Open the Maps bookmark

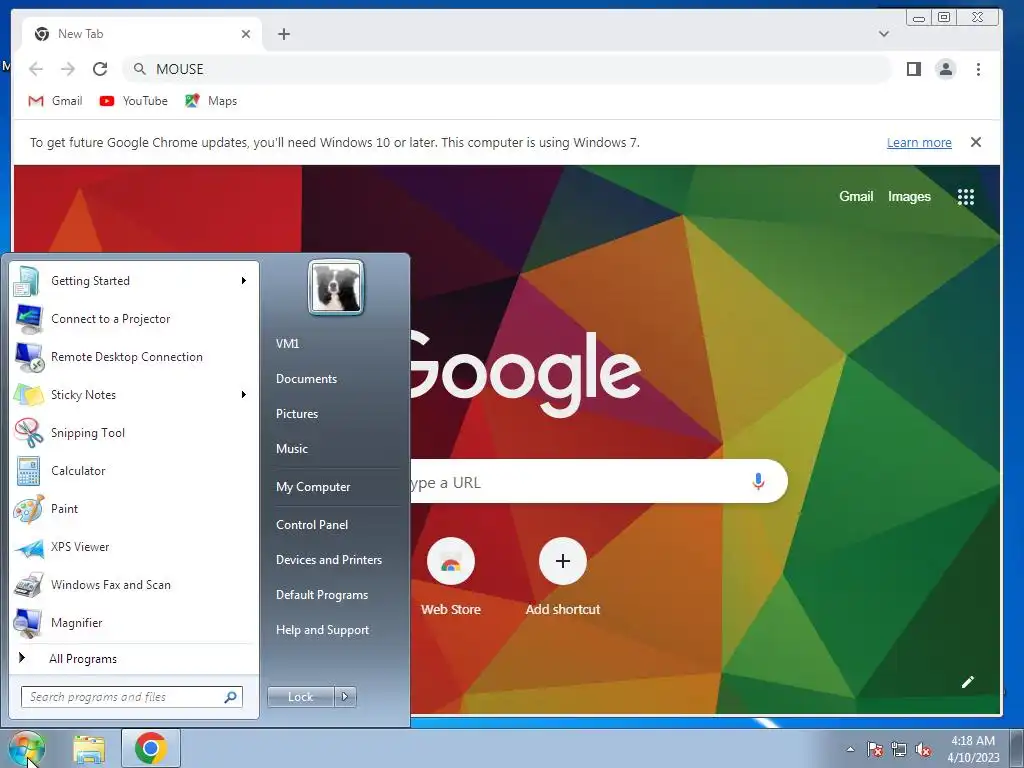tap(211, 101)
